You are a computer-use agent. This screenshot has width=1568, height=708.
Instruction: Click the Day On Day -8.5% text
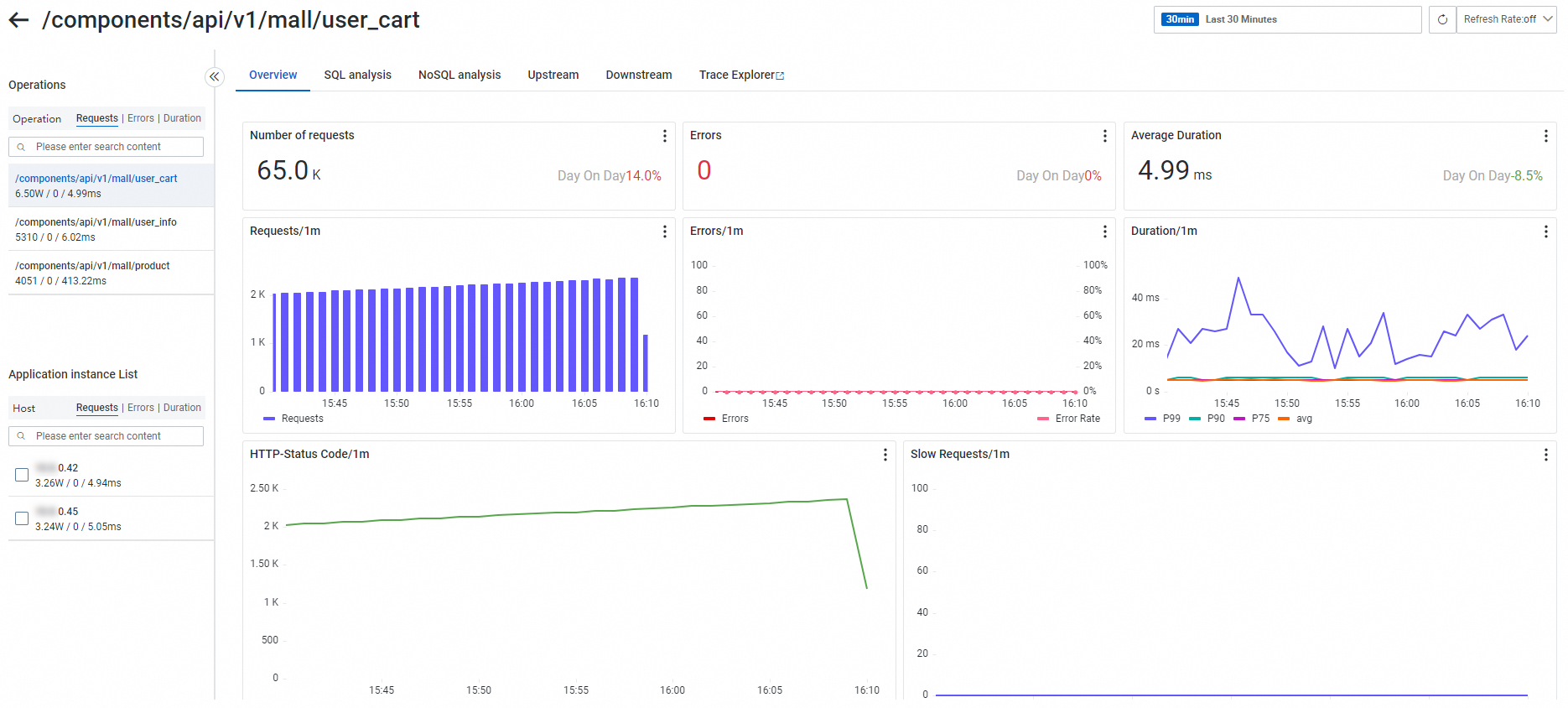tap(1493, 175)
